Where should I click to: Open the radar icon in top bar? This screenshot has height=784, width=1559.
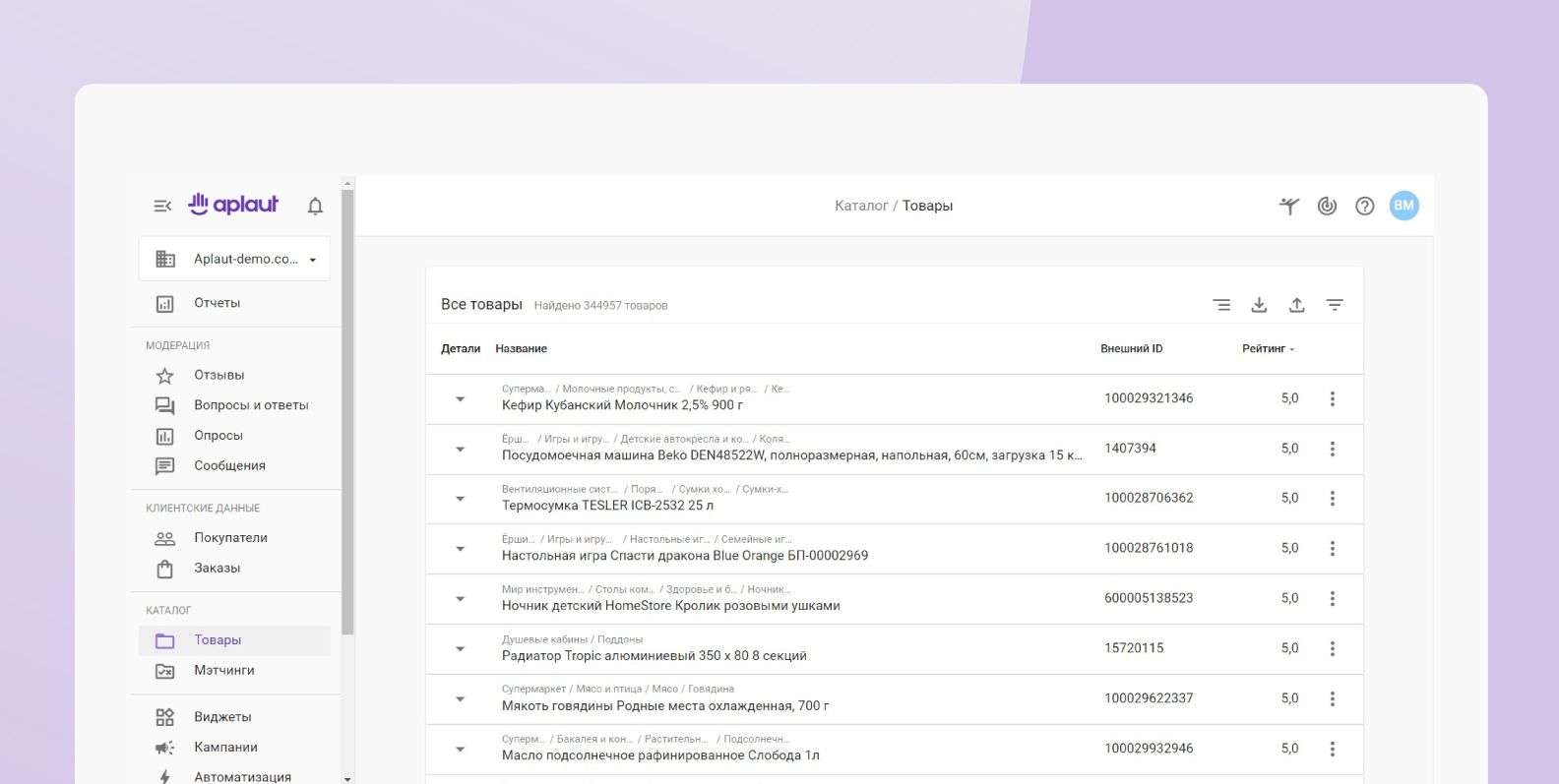[1327, 206]
